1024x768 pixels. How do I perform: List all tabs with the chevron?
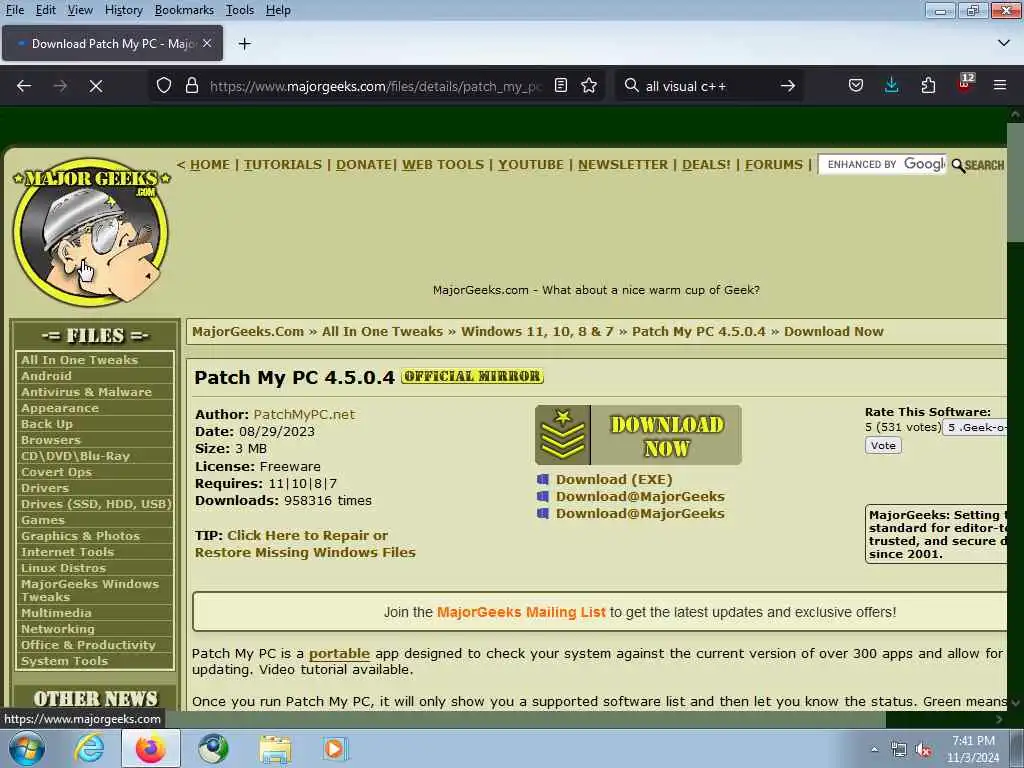pyautogui.click(x=1004, y=43)
